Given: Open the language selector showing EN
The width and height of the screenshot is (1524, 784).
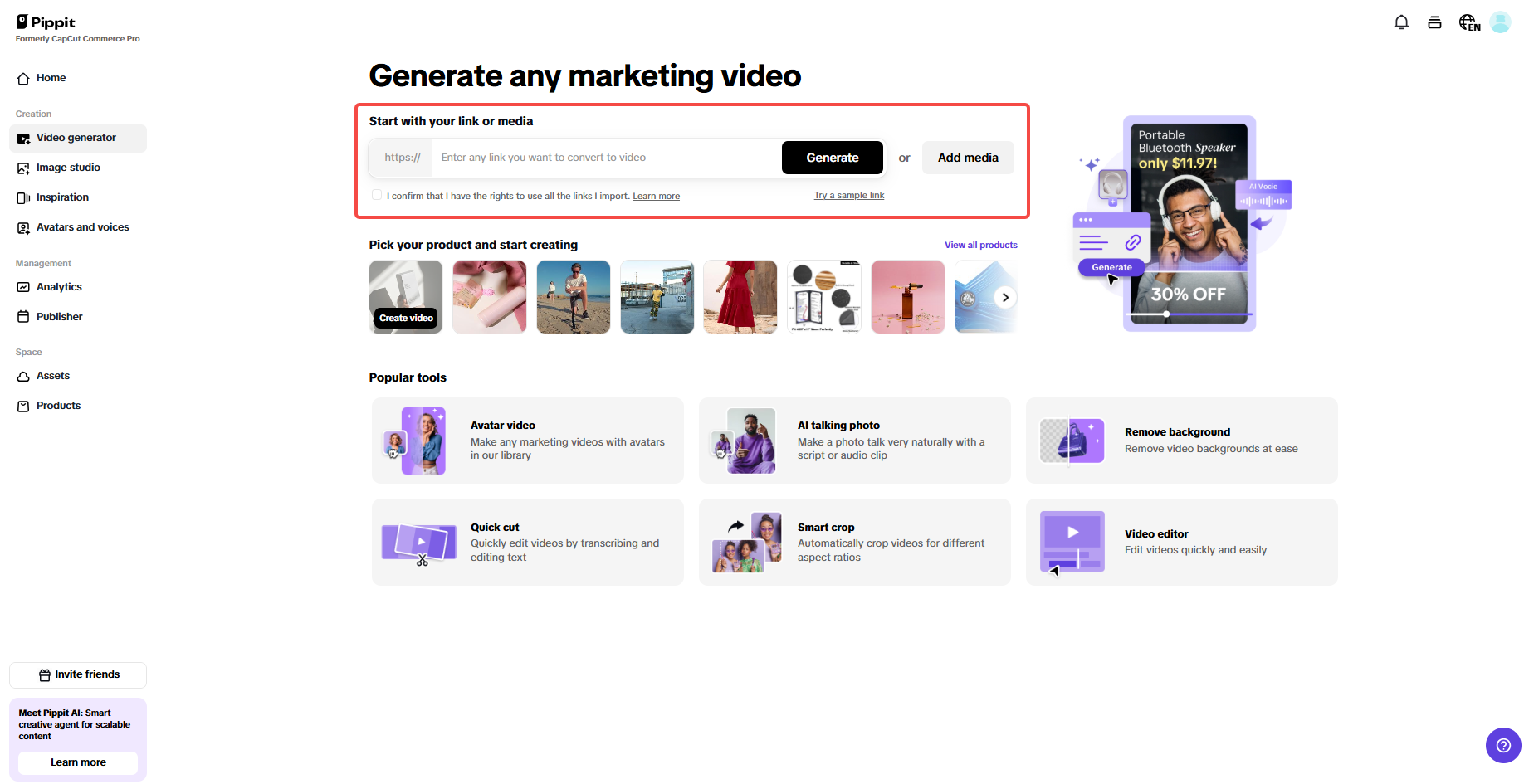Looking at the screenshot, I should (x=1468, y=22).
